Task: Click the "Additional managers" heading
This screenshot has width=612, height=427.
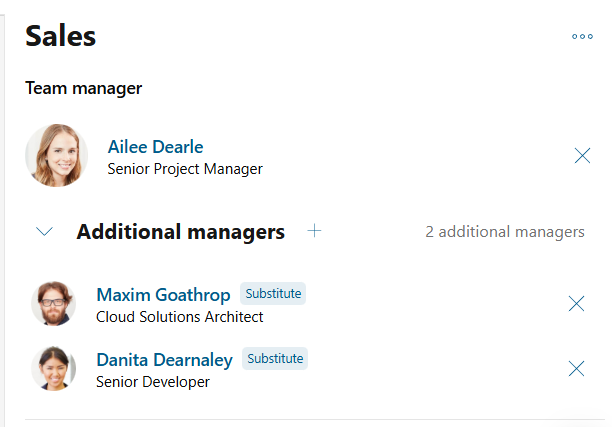Action: 181,232
